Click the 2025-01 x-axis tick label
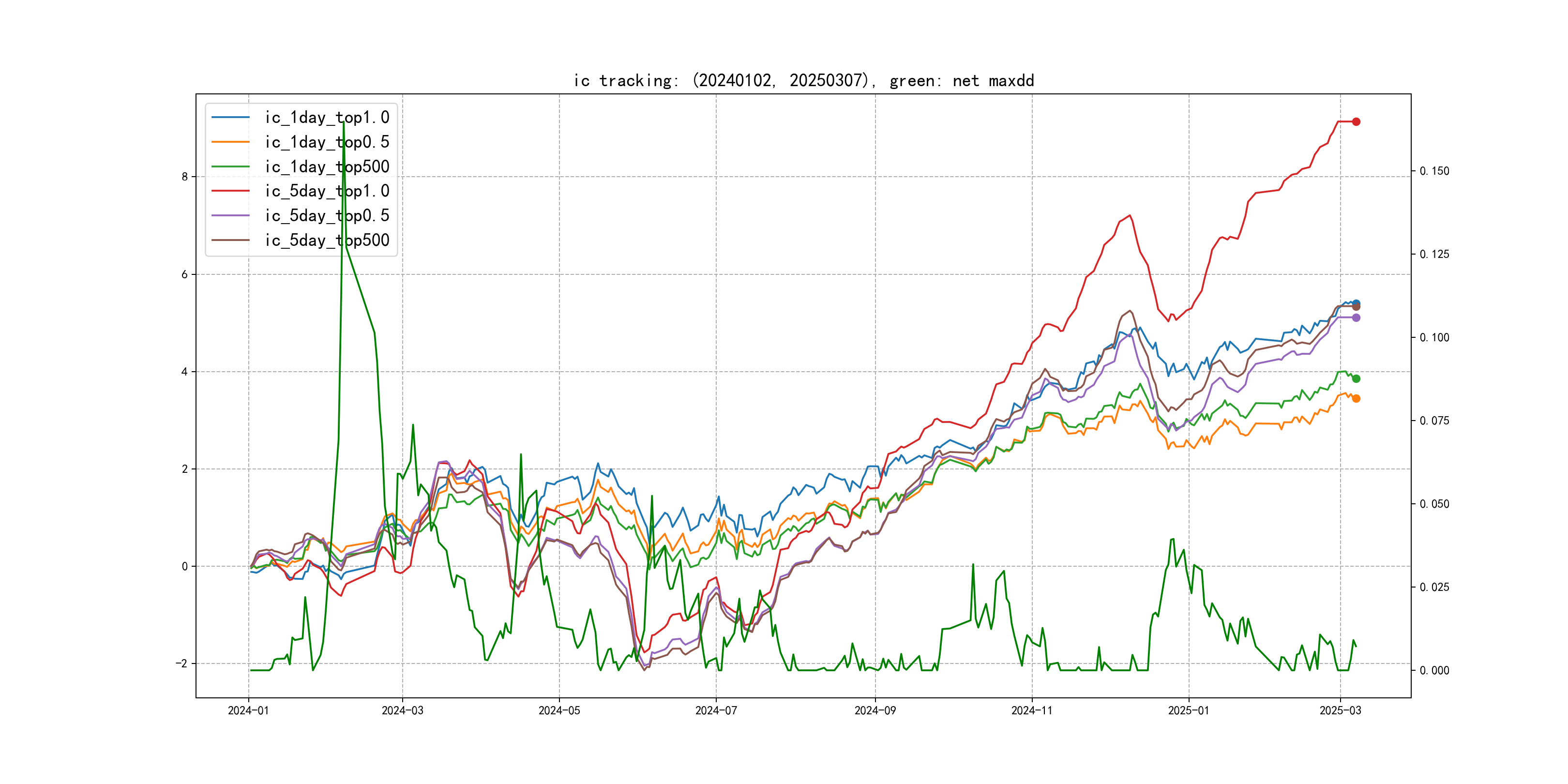1568x784 pixels. [x=1188, y=710]
